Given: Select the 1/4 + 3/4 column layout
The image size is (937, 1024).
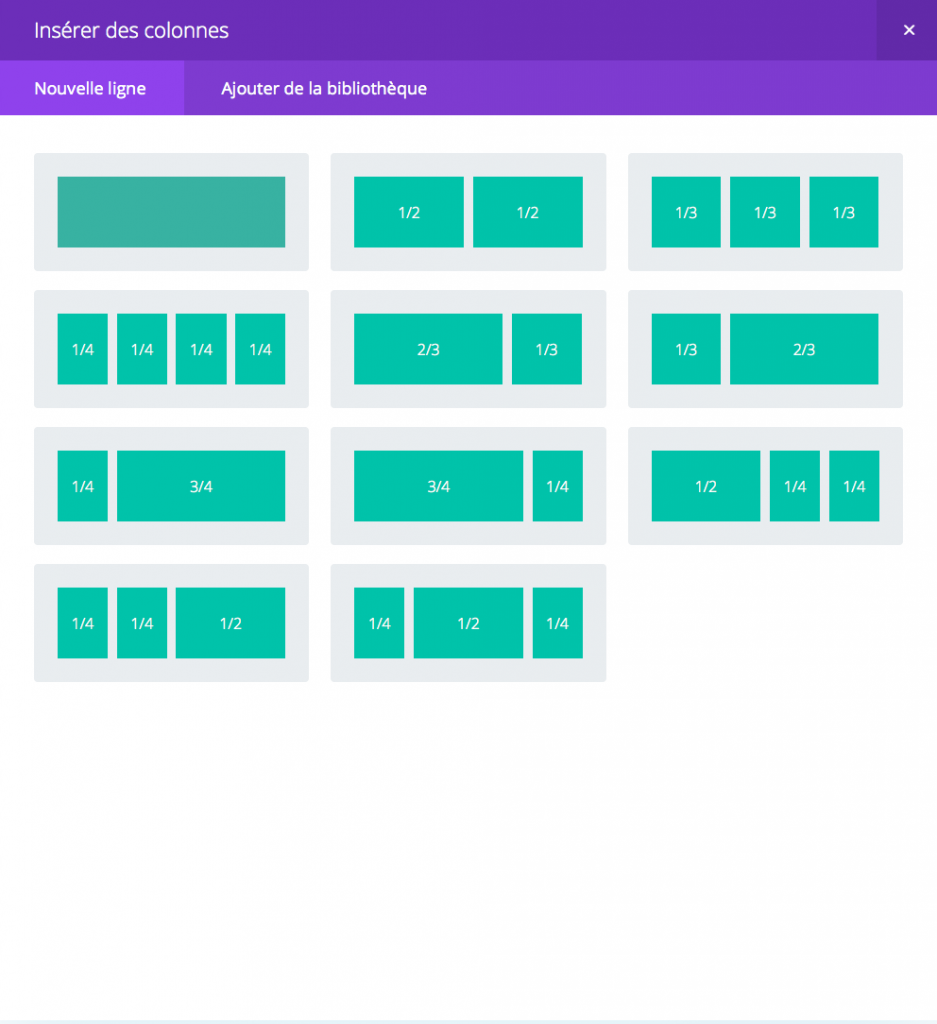Looking at the screenshot, I should tap(171, 486).
